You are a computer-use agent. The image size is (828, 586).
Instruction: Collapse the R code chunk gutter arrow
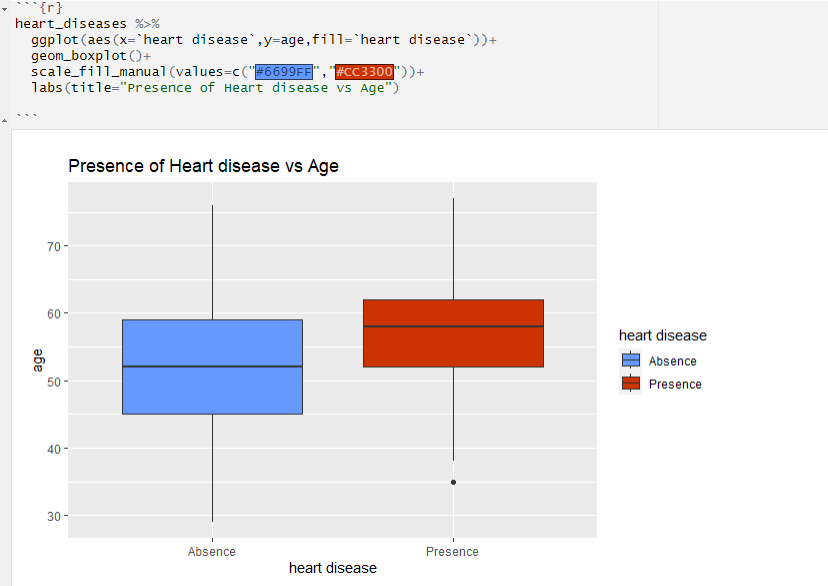(6, 8)
